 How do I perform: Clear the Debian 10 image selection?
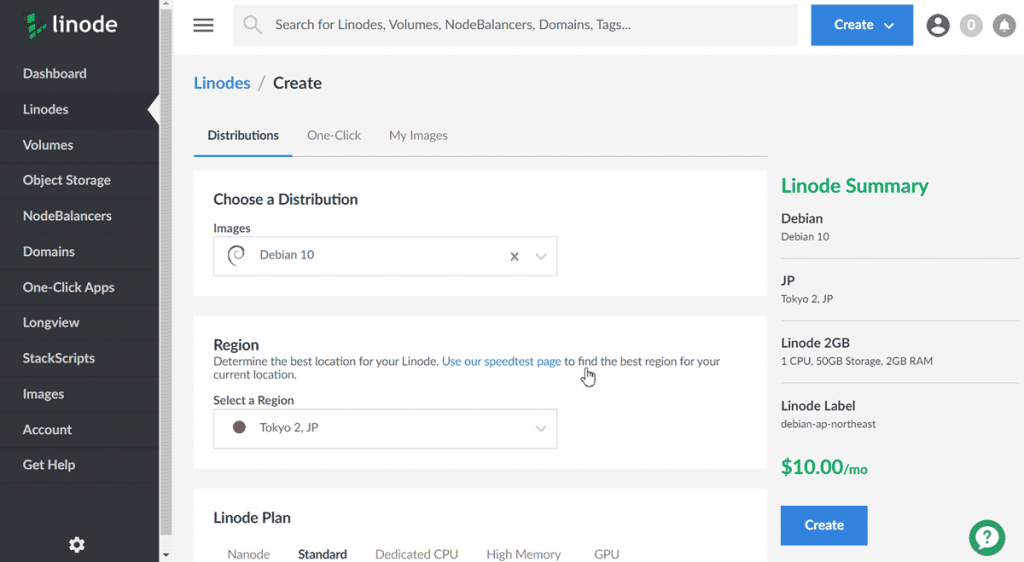pos(514,256)
